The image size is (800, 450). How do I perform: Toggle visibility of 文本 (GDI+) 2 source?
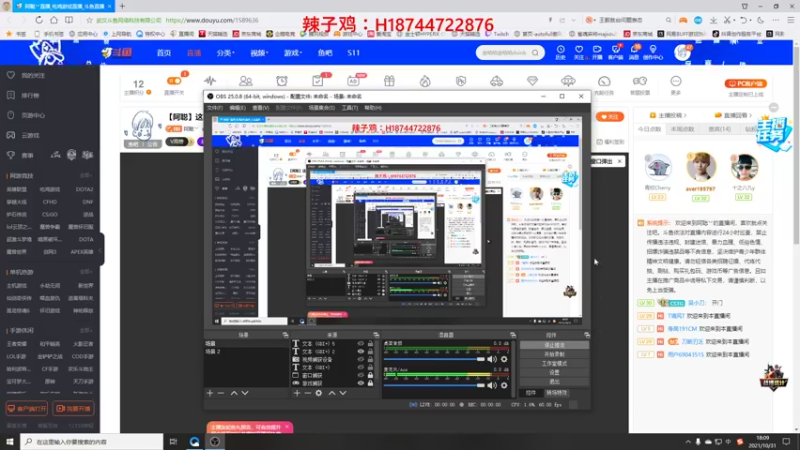click(x=361, y=352)
